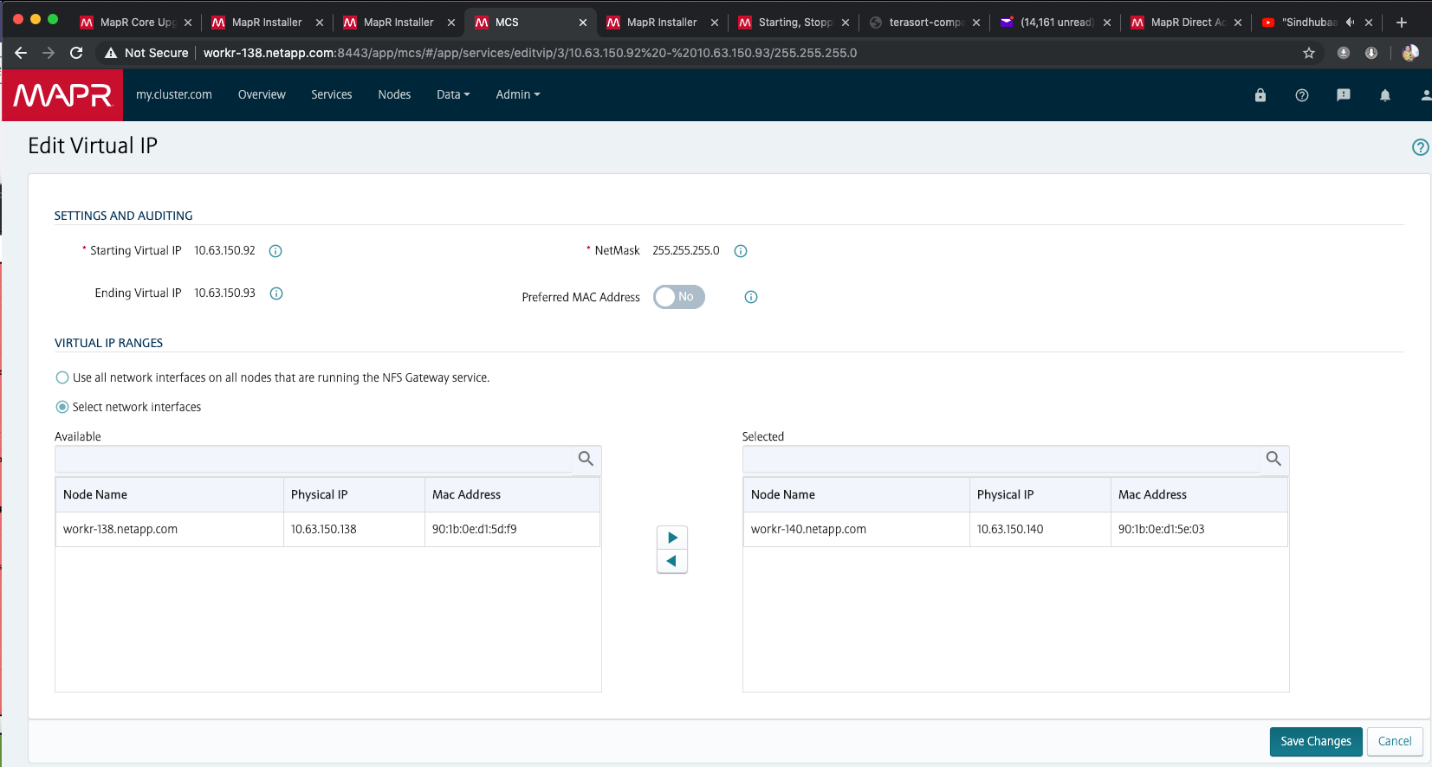This screenshot has width=1432, height=767.
Task: Toggle the Preferred MAC Address switch
Action: tap(679, 297)
